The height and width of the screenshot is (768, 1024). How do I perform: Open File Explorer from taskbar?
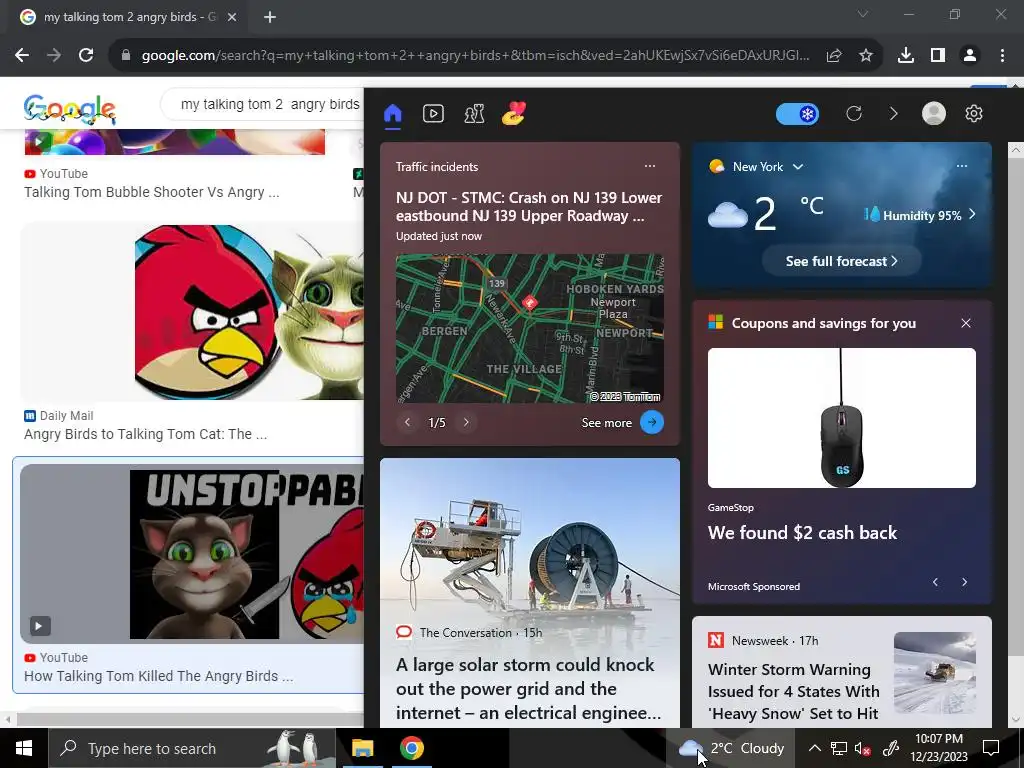[x=362, y=748]
